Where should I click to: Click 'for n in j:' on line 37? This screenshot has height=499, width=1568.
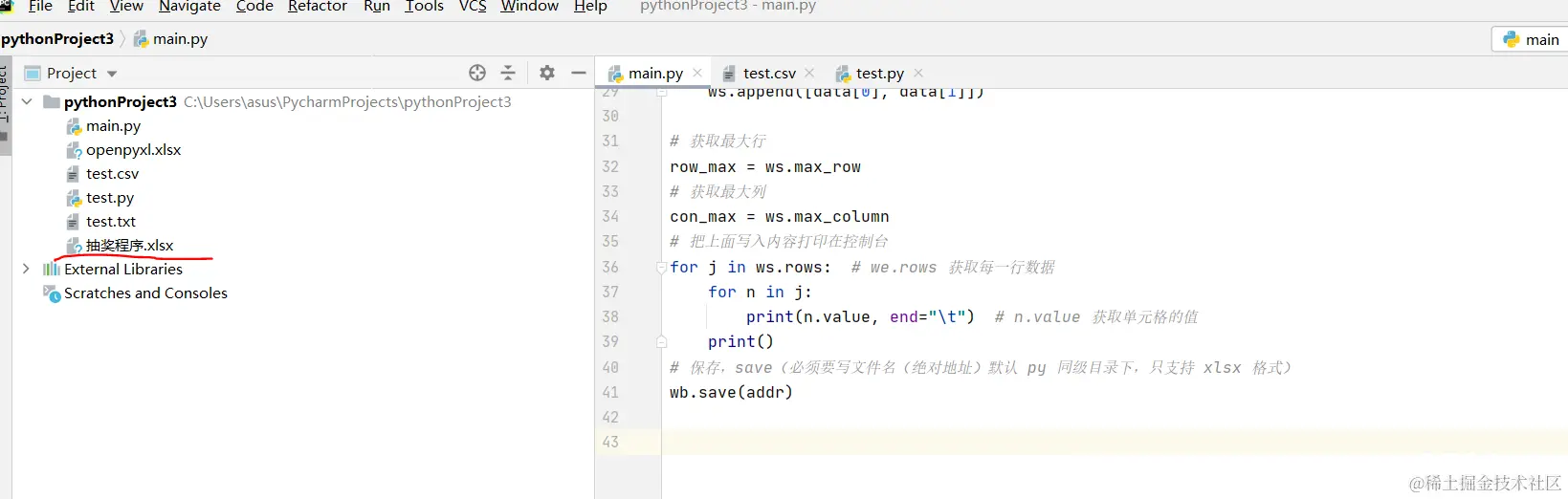(x=760, y=292)
